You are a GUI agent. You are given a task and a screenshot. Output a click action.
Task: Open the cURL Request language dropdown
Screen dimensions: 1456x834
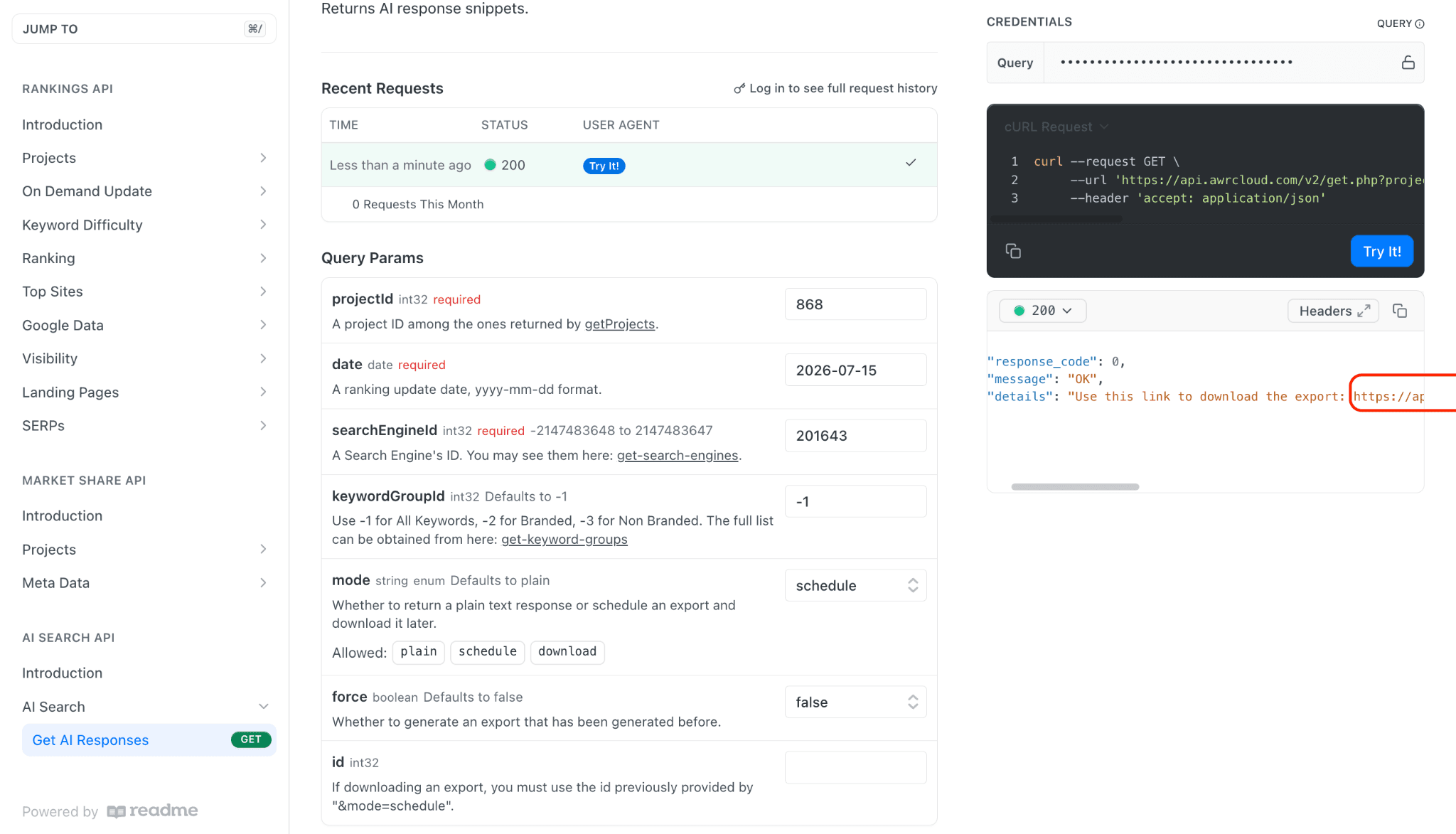coord(1056,127)
